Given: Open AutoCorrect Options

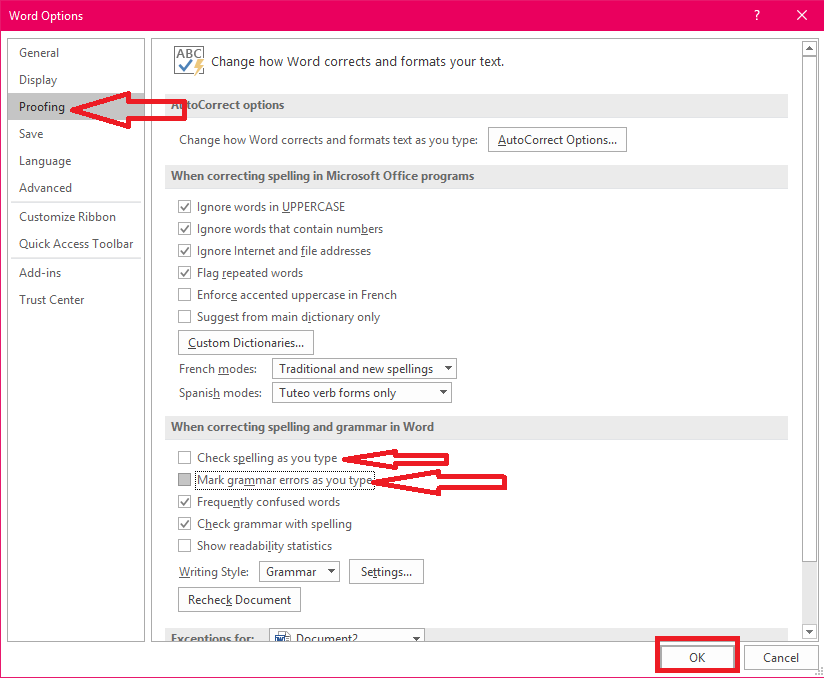Looking at the screenshot, I should coord(557,139).
